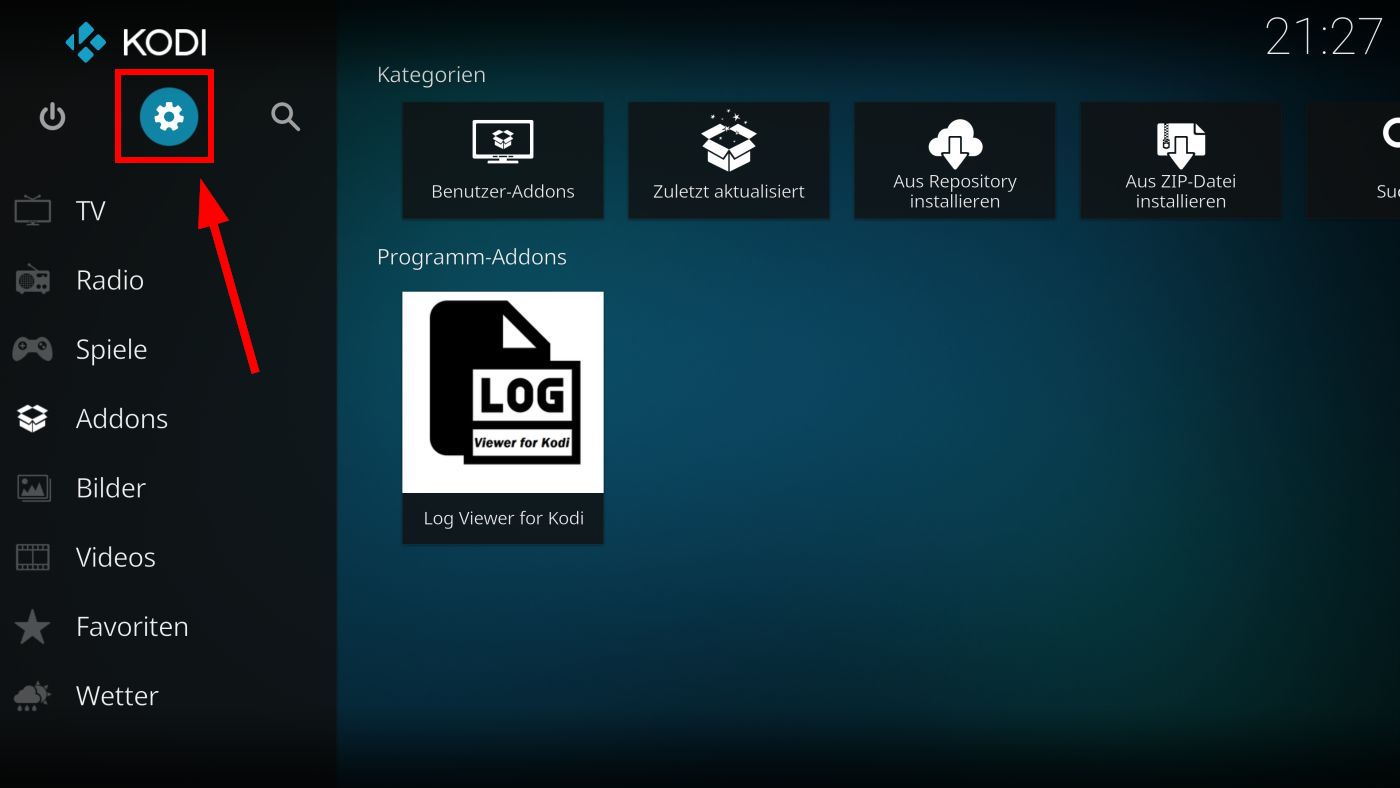Click the Benutzer-Addons monitor icon
1400x788 pixels.
503,141
